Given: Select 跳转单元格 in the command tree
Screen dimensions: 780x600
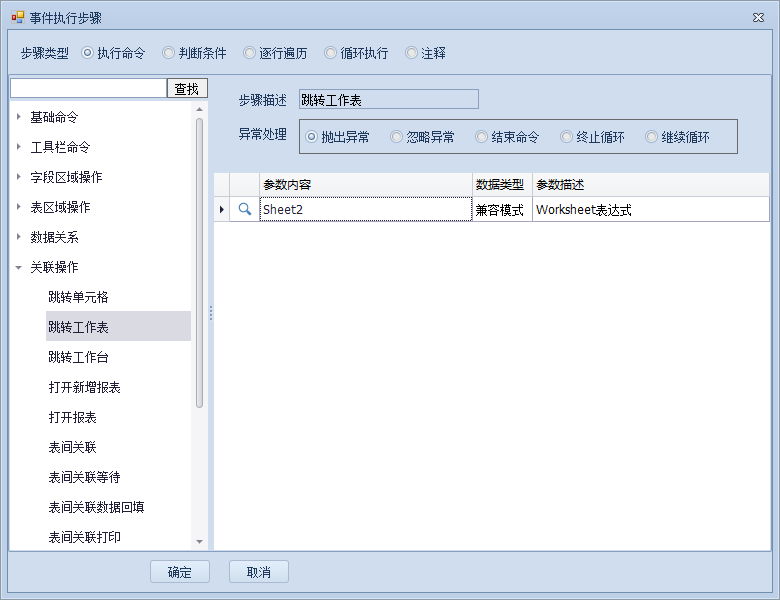Looking at the screenshot, I should click(78, 297).
